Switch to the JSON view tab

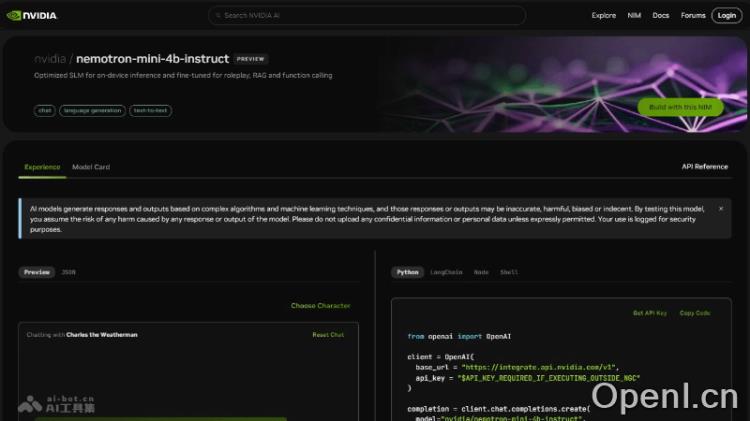click(68, 272)
